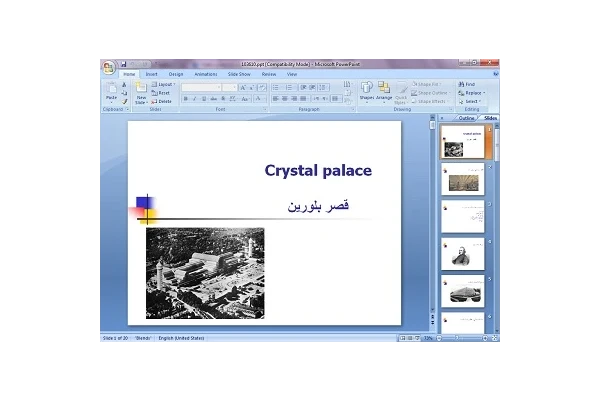600x400 pixels.
Task: Switch to the Outline pane tab
Action: [465, 118]
